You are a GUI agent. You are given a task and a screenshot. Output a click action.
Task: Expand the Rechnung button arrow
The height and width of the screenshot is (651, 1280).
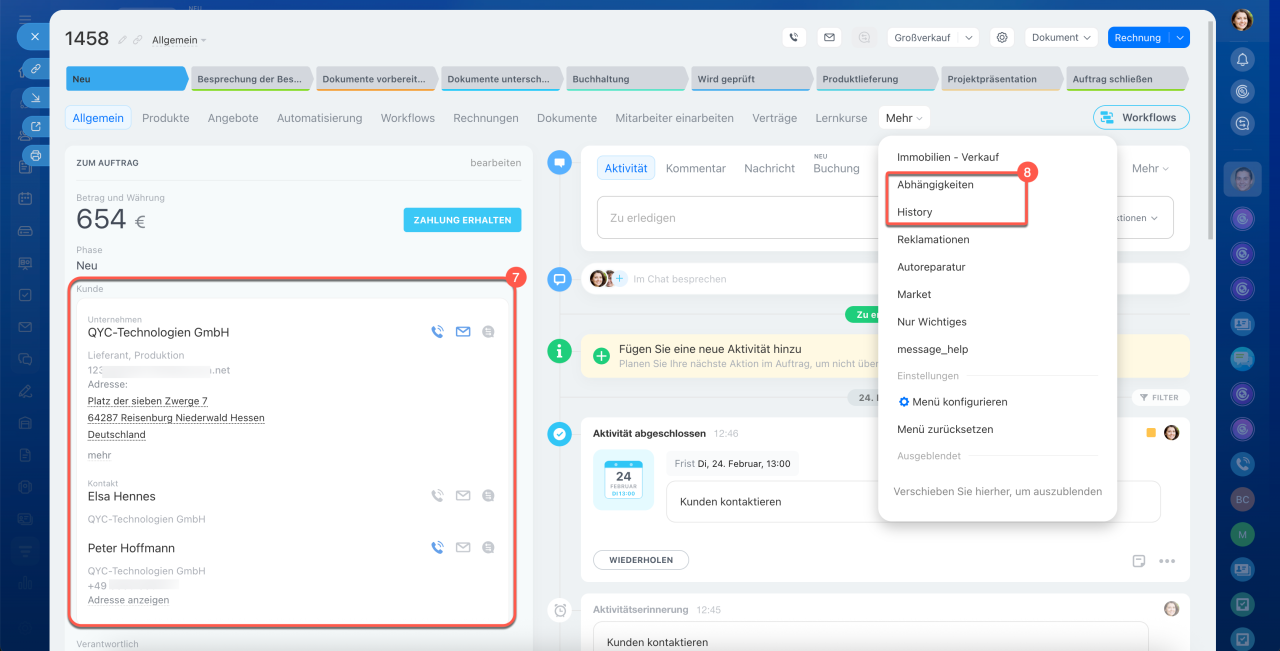click(1180, 38)
